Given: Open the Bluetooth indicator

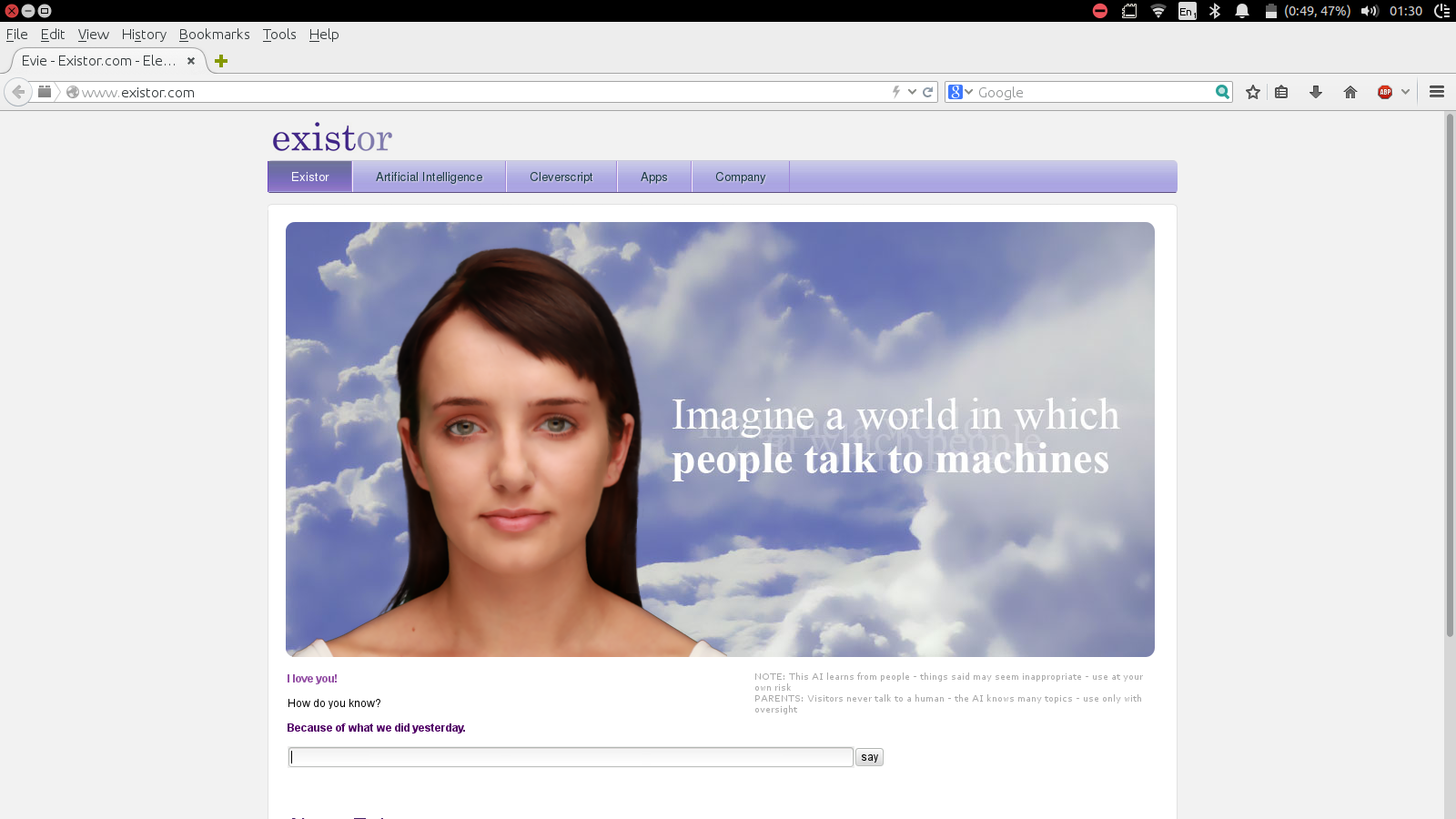Looking at the screenshot, I should click(x=1215, y=11).
